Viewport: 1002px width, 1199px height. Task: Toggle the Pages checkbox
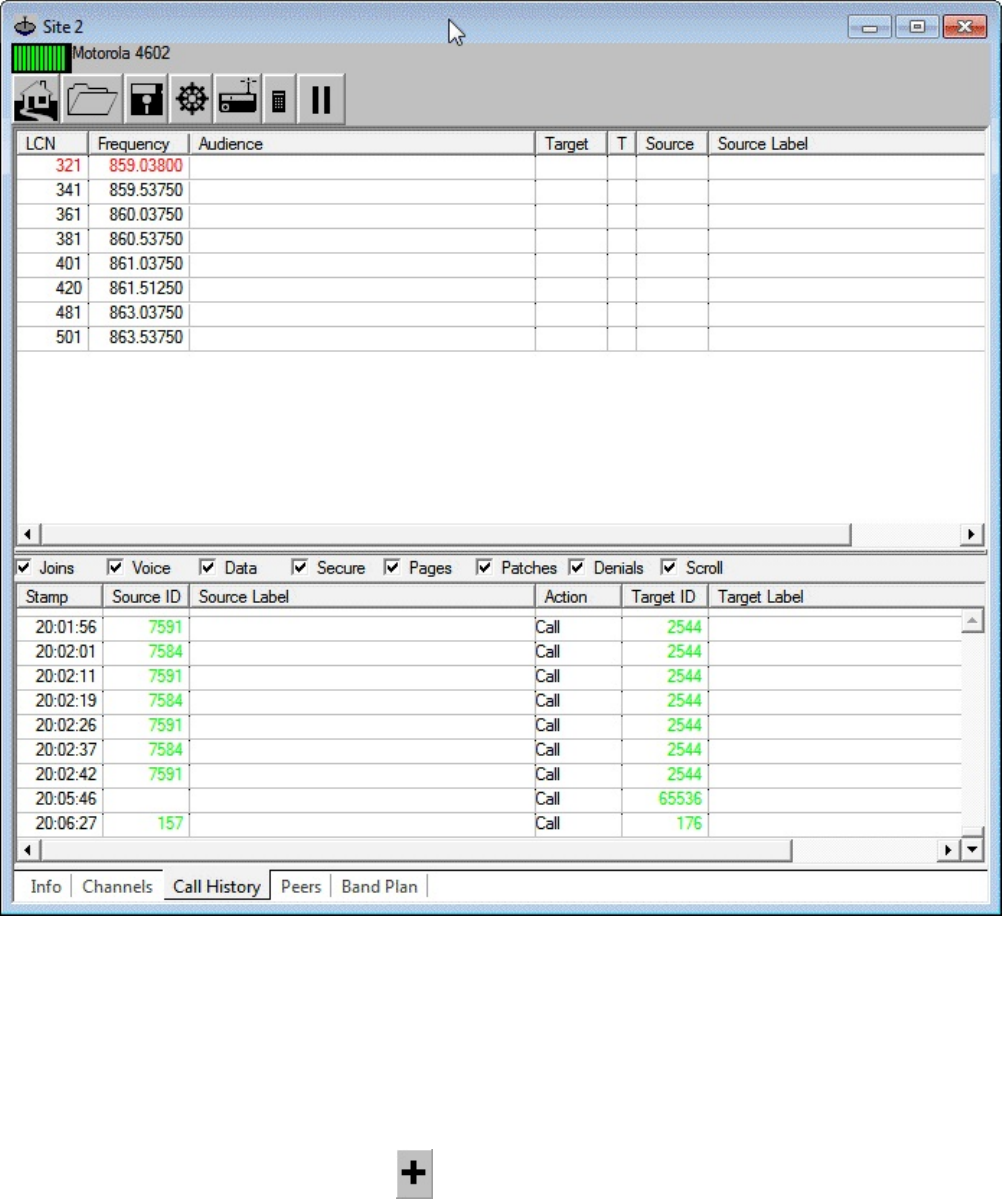tap(392, 567)
